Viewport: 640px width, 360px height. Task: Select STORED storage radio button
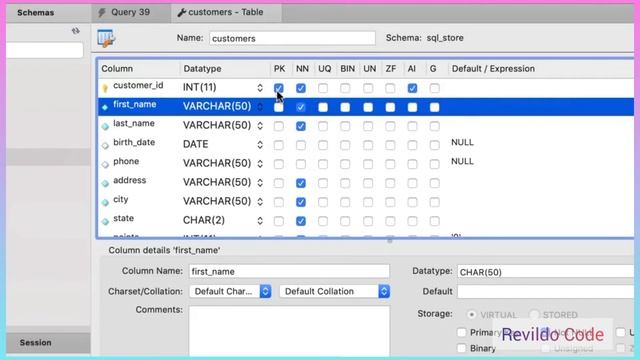click(533, 315)
